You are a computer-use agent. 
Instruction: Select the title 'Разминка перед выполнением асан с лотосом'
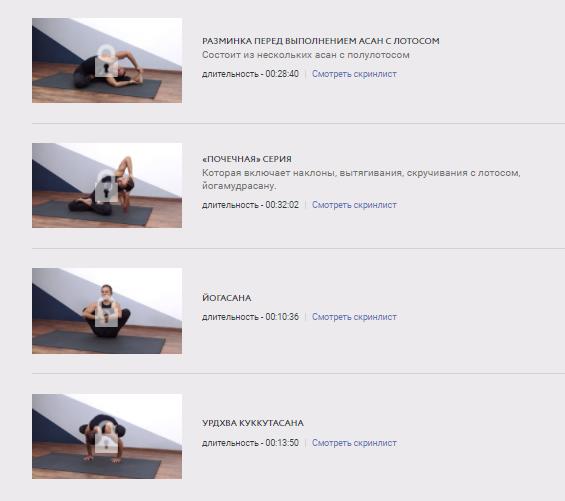[321, 41]
